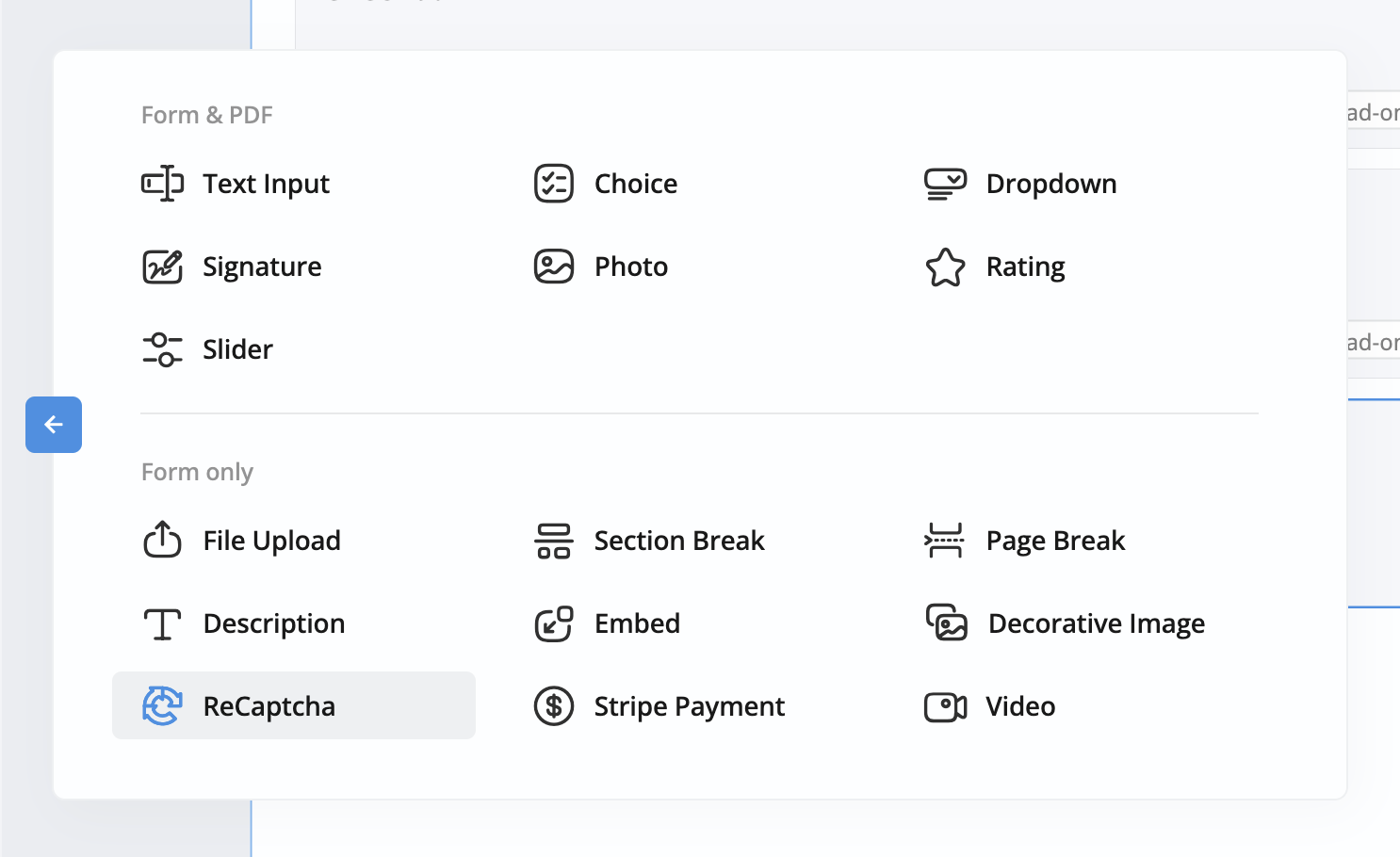This screenshot has height=857, width=1400.
Task: Click the File Upload icon
Action: point(162,541)
